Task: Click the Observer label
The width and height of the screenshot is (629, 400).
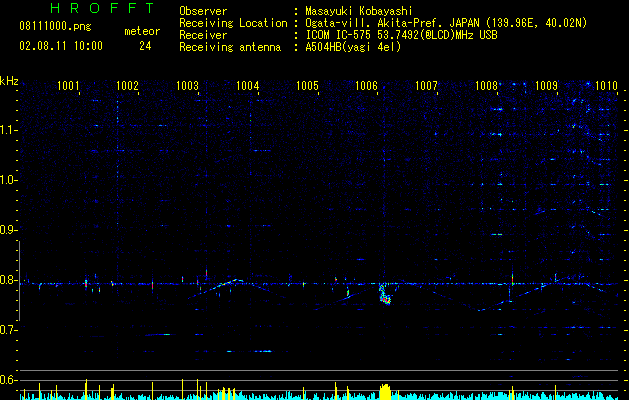Action: pos(203,11)
